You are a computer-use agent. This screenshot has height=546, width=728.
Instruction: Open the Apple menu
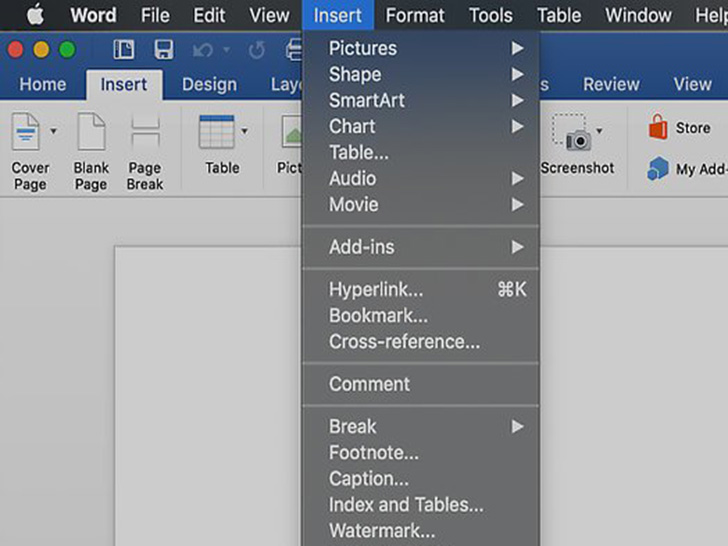(35, 15)
